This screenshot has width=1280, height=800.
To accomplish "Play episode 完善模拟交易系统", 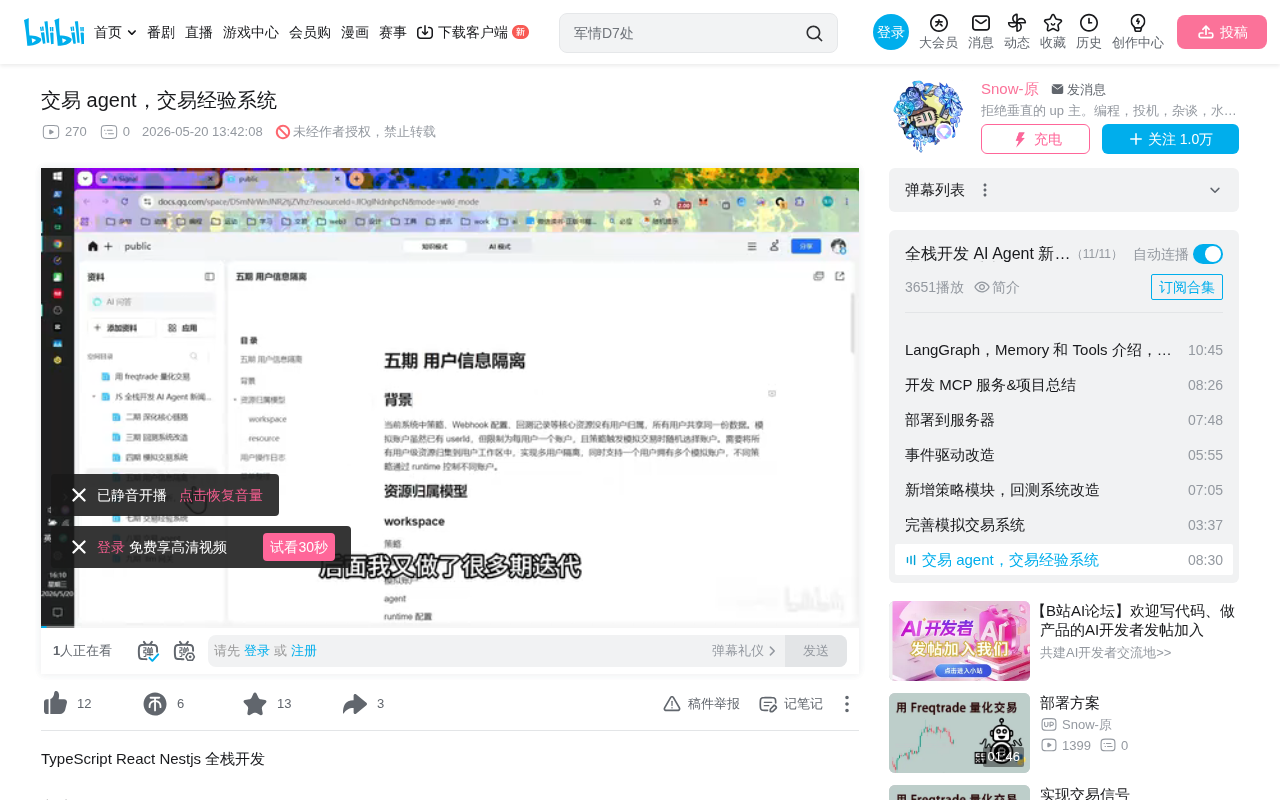I will click(x=1064, y=525).
